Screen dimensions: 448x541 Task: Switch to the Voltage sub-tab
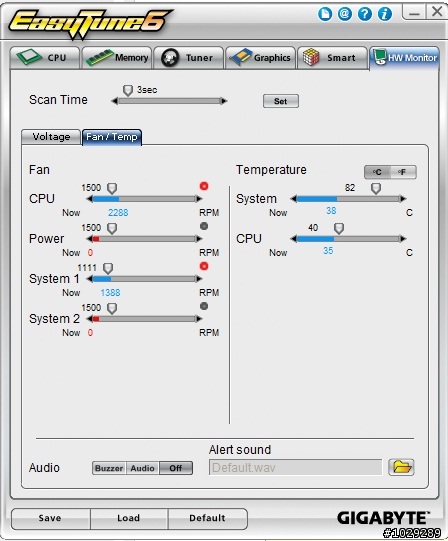(x=51, y=137)
